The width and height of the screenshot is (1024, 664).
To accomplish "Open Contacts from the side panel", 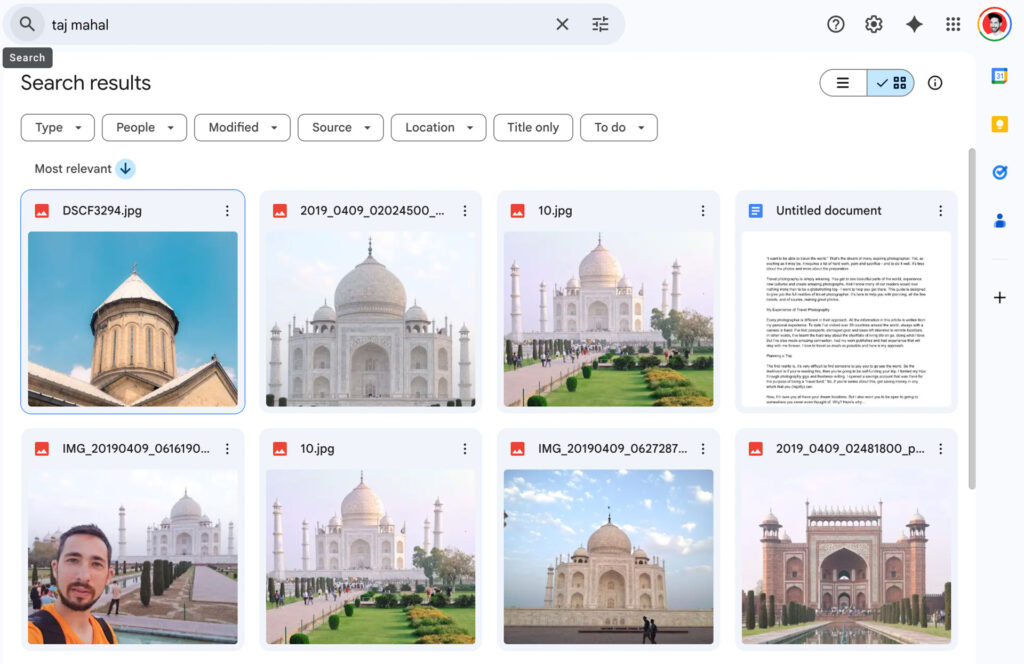I will (x=999, y=221).
